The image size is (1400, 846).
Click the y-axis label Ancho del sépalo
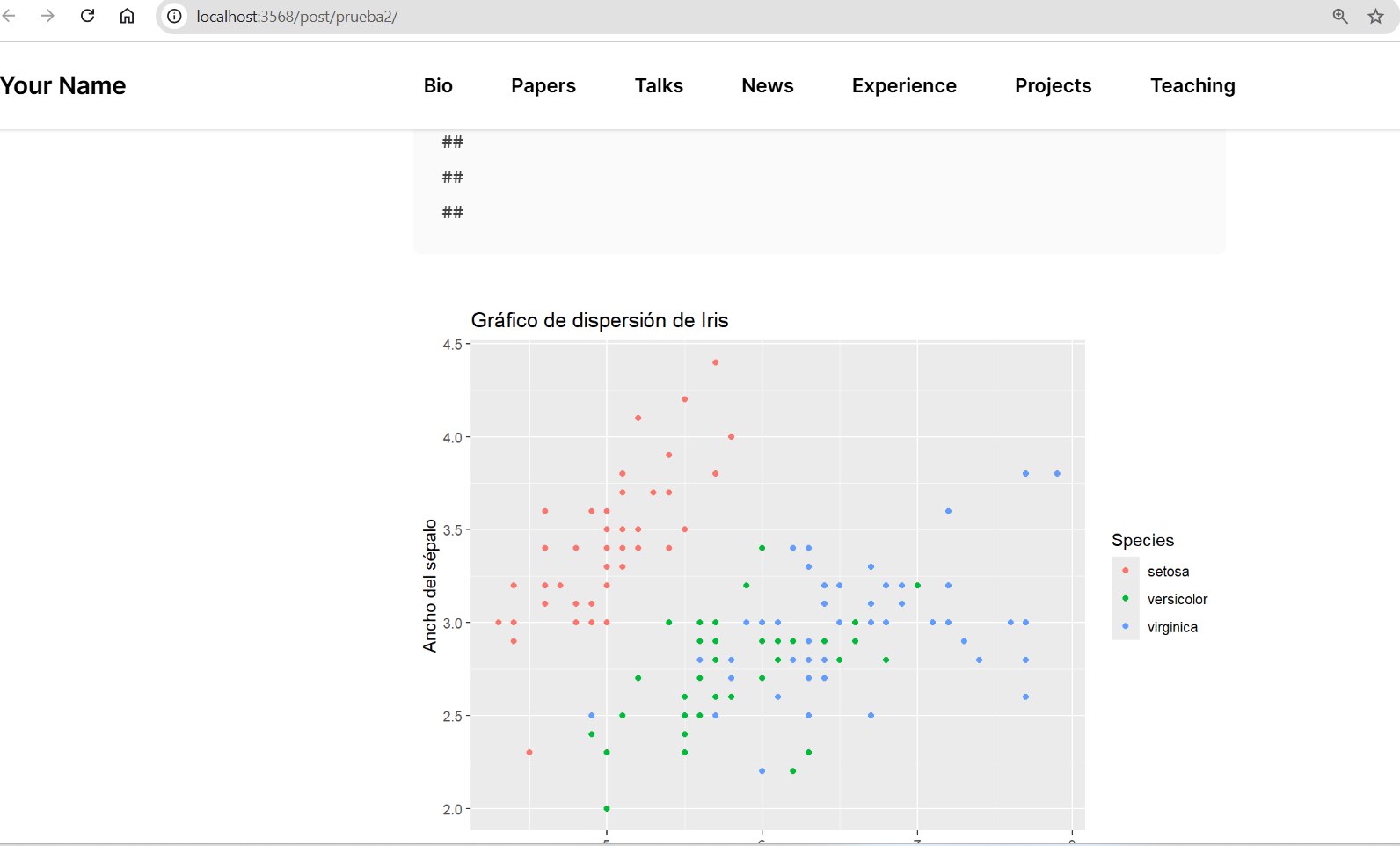(430, 586)
